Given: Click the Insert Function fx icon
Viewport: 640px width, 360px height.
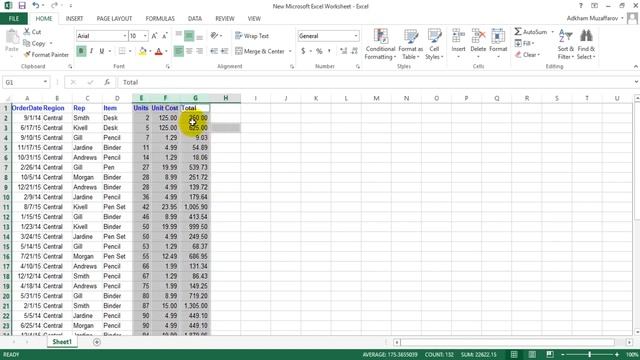Looking at the screenshot, I should click(x=107, y=82).
